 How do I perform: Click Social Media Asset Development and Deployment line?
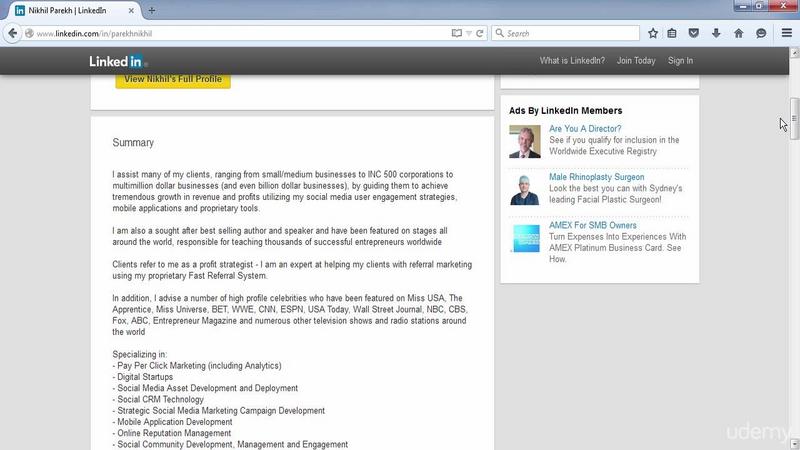pos(205,388)
